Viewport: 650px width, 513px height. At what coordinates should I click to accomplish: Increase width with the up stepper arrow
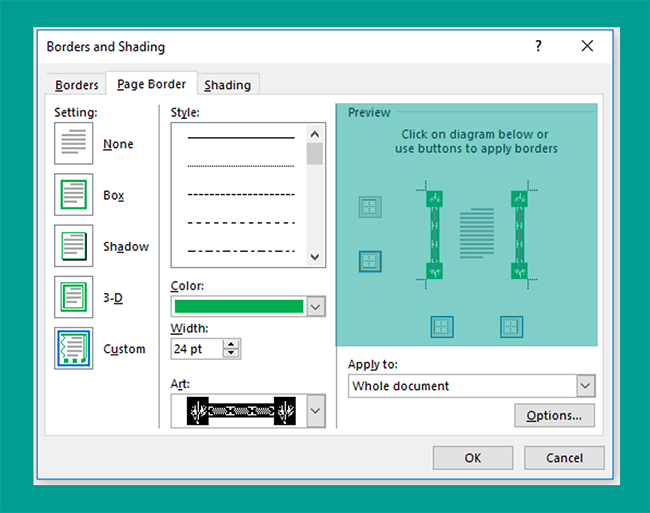click(x=231, y=344)
